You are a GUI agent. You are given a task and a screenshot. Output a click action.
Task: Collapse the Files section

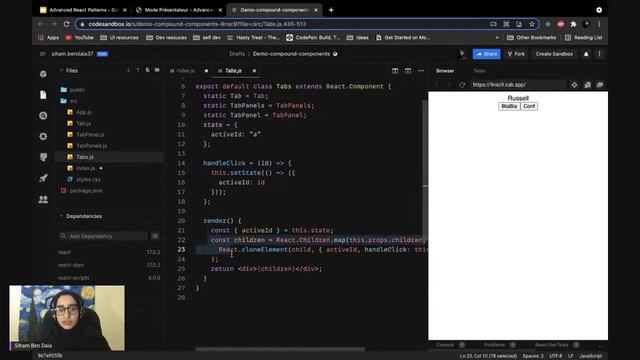click(x=61, y=71)
